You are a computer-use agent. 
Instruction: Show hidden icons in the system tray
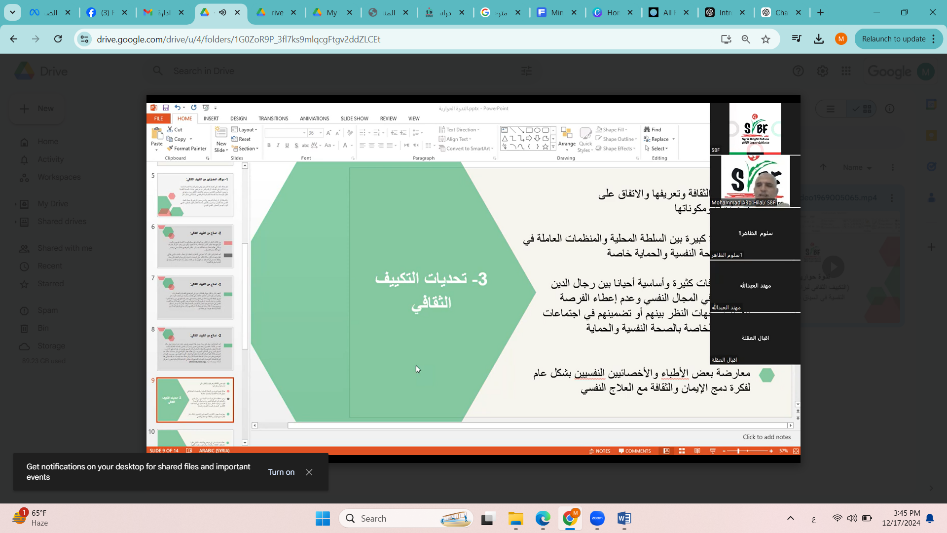[x=790, y=518]
